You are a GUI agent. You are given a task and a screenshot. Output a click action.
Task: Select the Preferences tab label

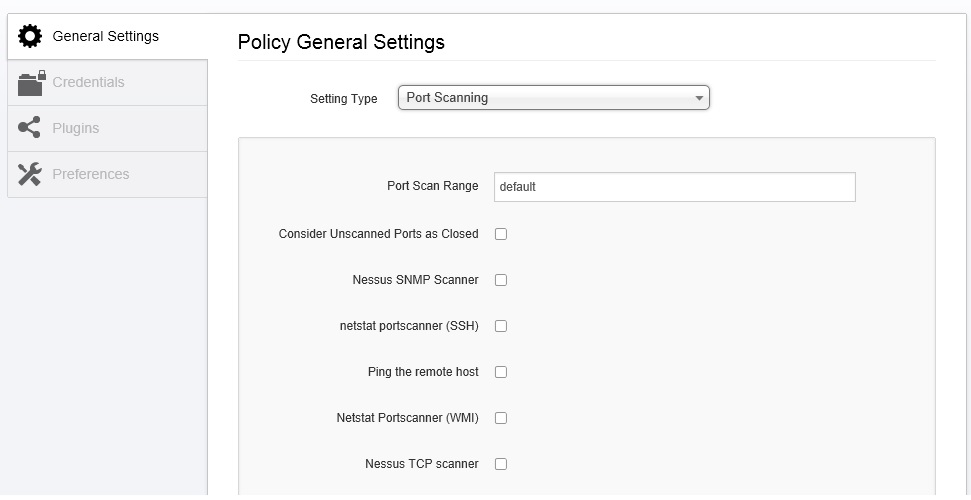pos(90,175)
